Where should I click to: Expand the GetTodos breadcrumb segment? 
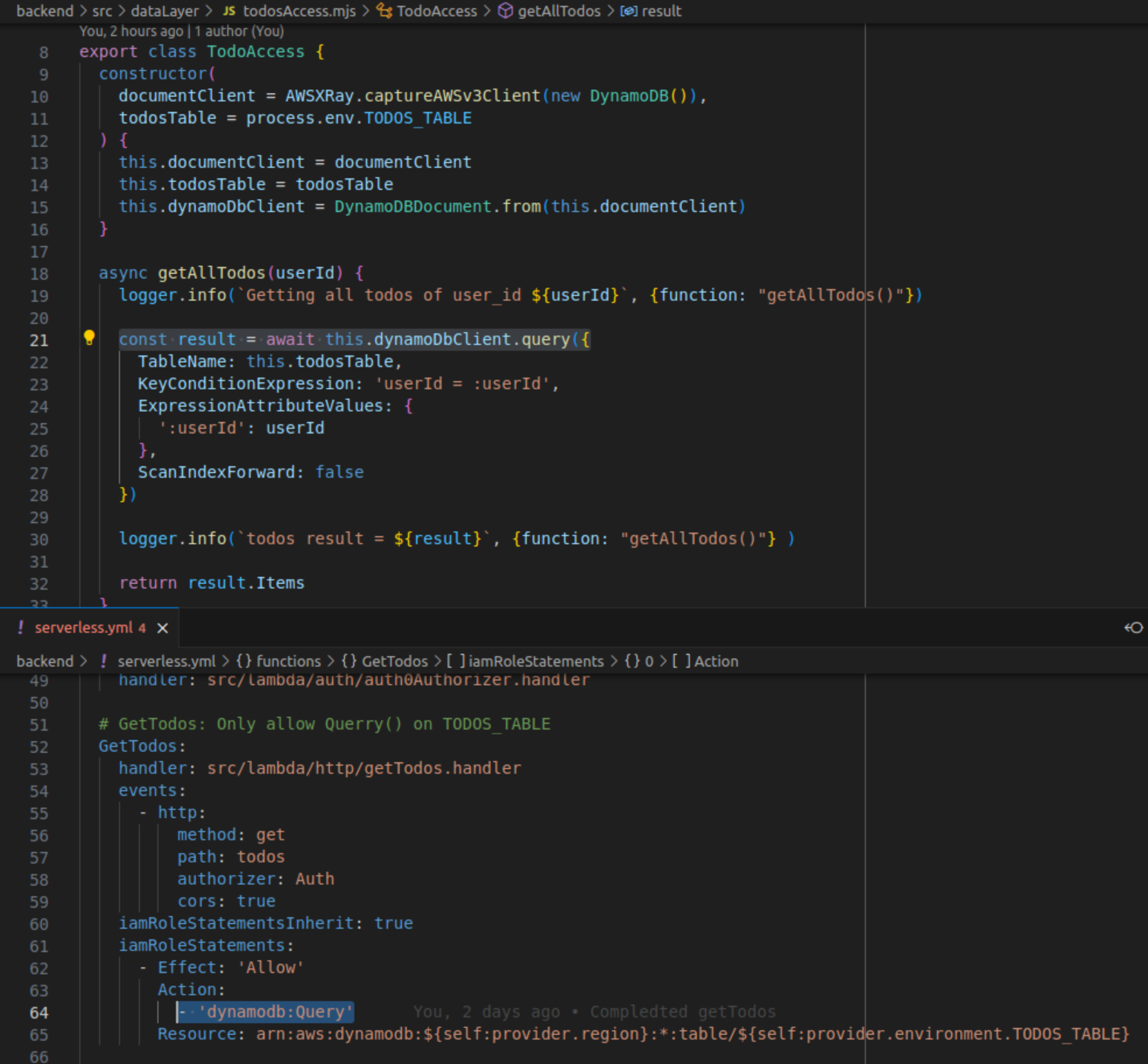pos(395,661)
